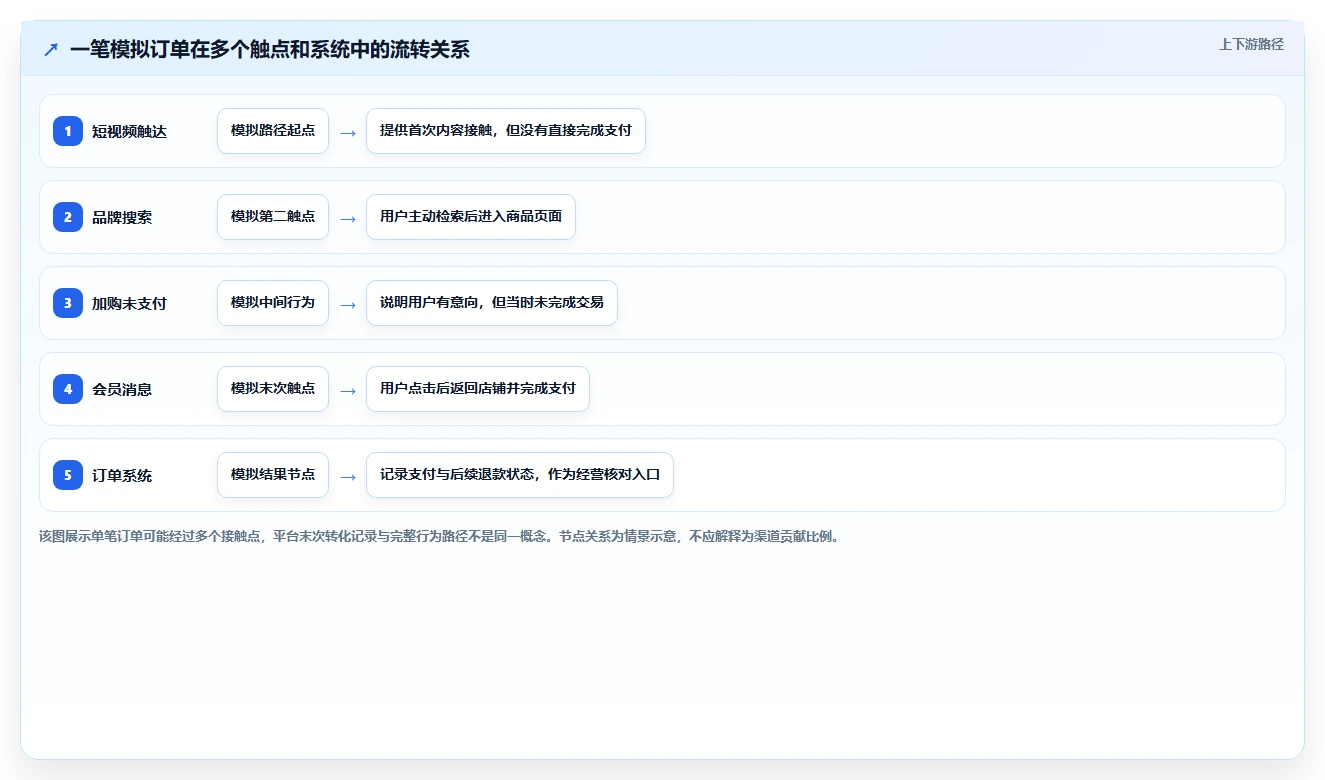Click the footnote beginning 该图展示单笔订单
The image size is (1325, 780).
[440, 536]
